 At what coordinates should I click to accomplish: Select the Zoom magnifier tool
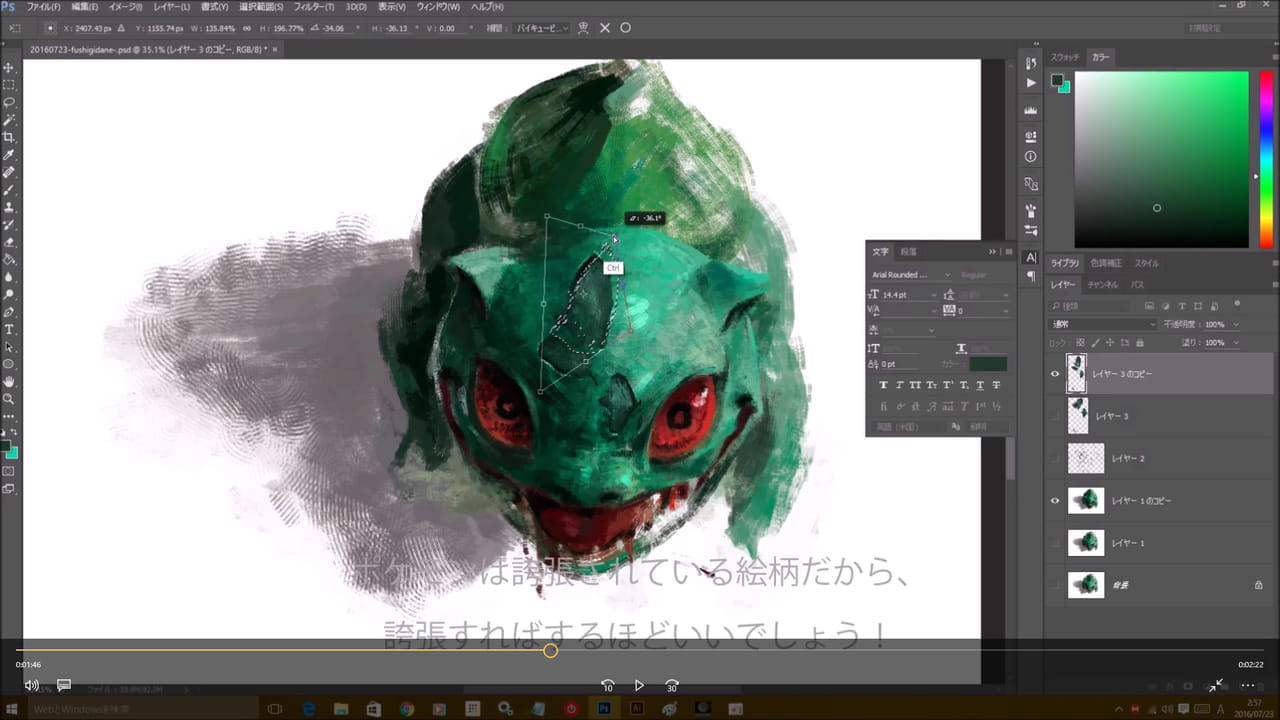click(x=9, y=398)
